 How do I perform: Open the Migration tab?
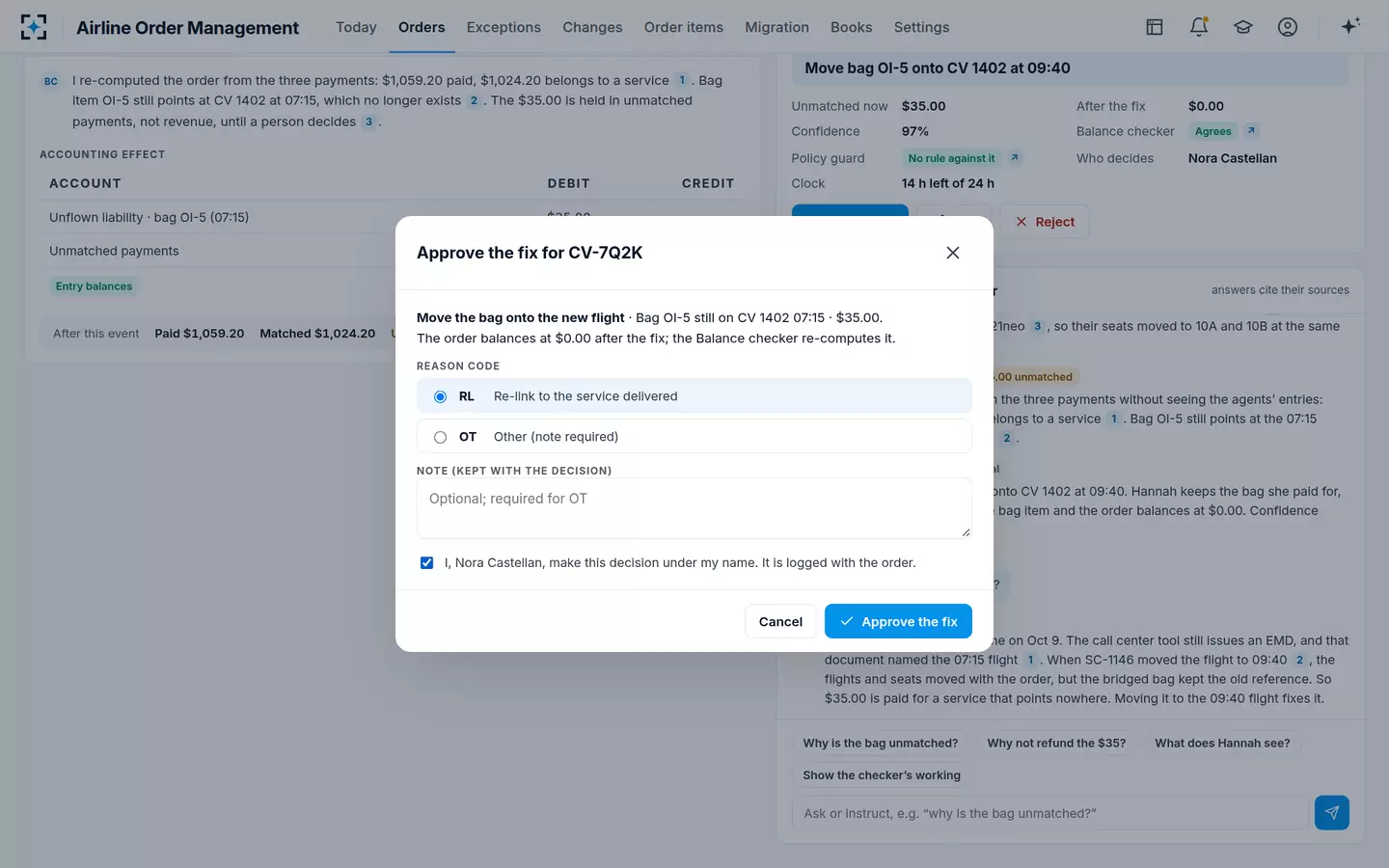(x=776, y=27)
